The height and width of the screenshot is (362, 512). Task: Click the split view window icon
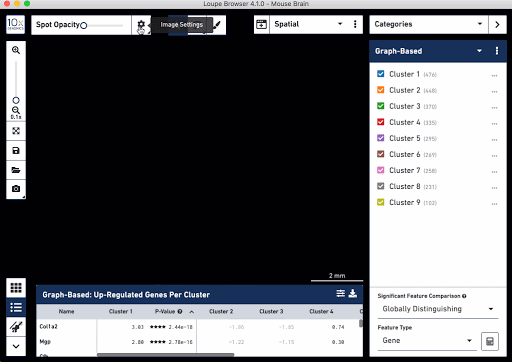click(x=262, y=24)
